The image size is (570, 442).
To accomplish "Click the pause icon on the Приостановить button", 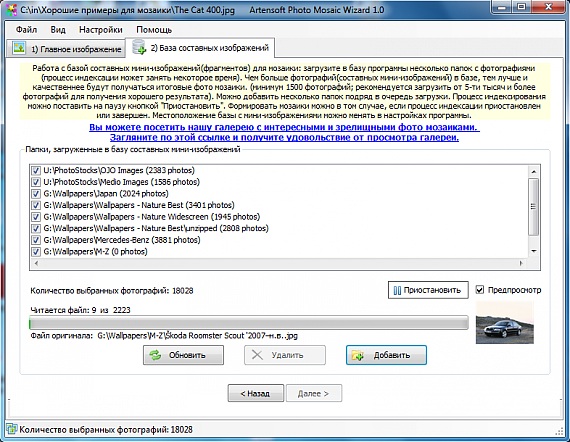I will click(x=397, y=290).
